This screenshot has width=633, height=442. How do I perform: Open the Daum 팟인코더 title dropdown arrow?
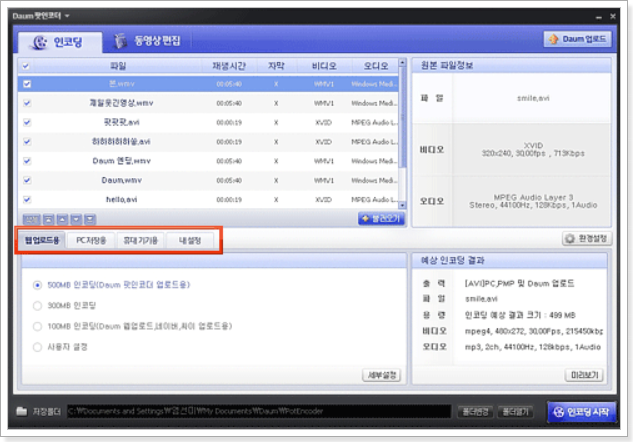(67, 16)
